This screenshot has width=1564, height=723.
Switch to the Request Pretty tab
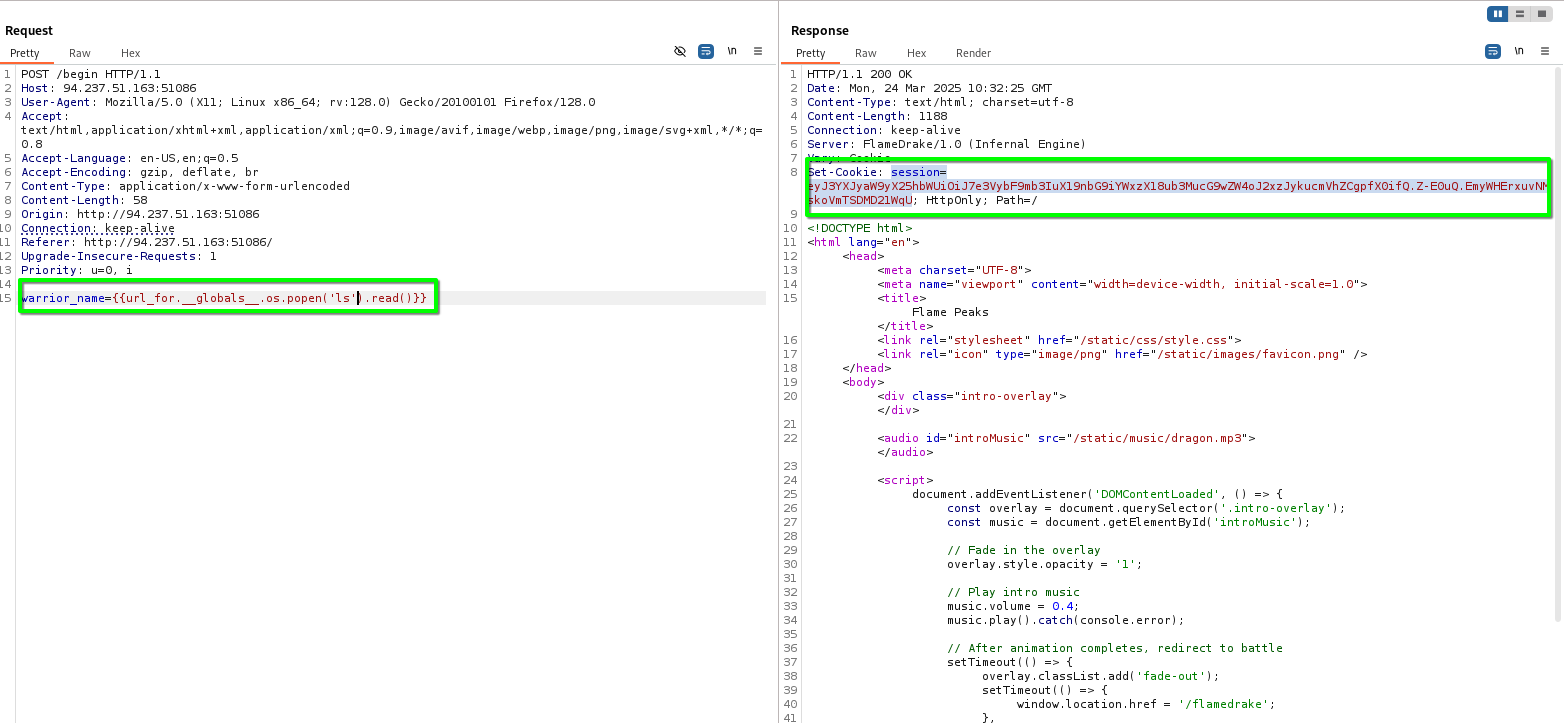(x=25, y=53)
